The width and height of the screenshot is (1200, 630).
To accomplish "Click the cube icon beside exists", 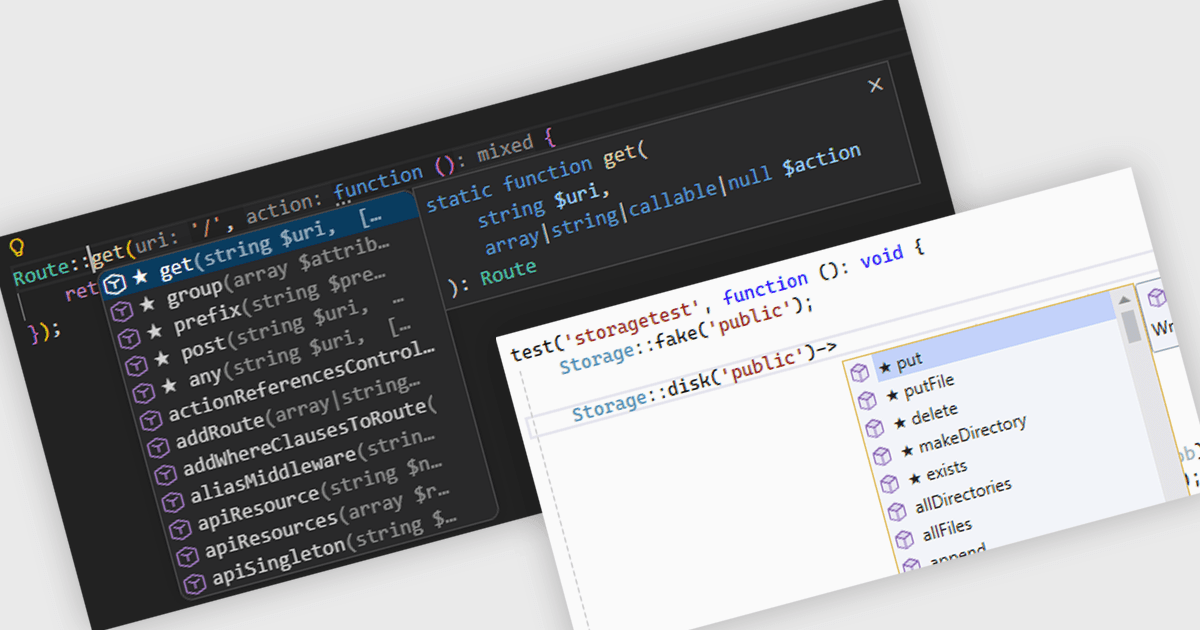I will point(889,484).
